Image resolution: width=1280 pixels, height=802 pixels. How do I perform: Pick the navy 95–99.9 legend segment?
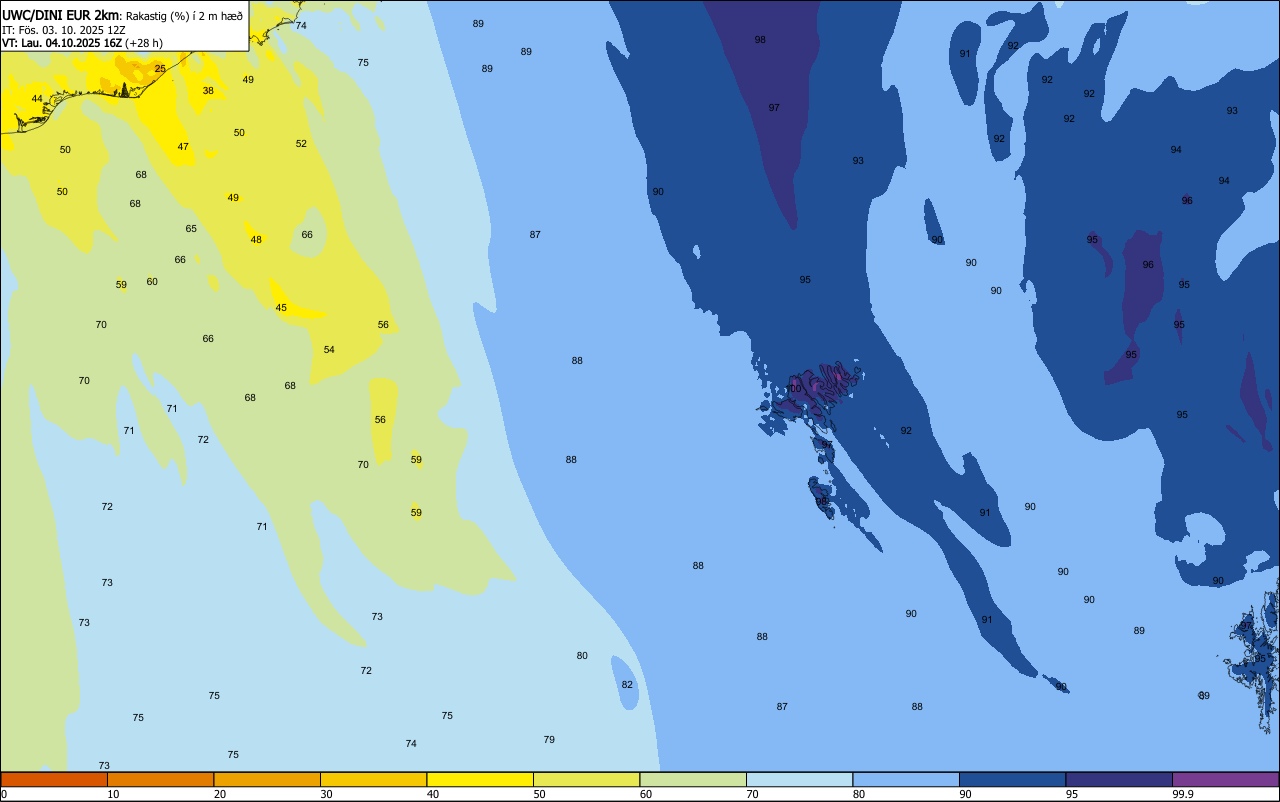tap(1119, 779)
